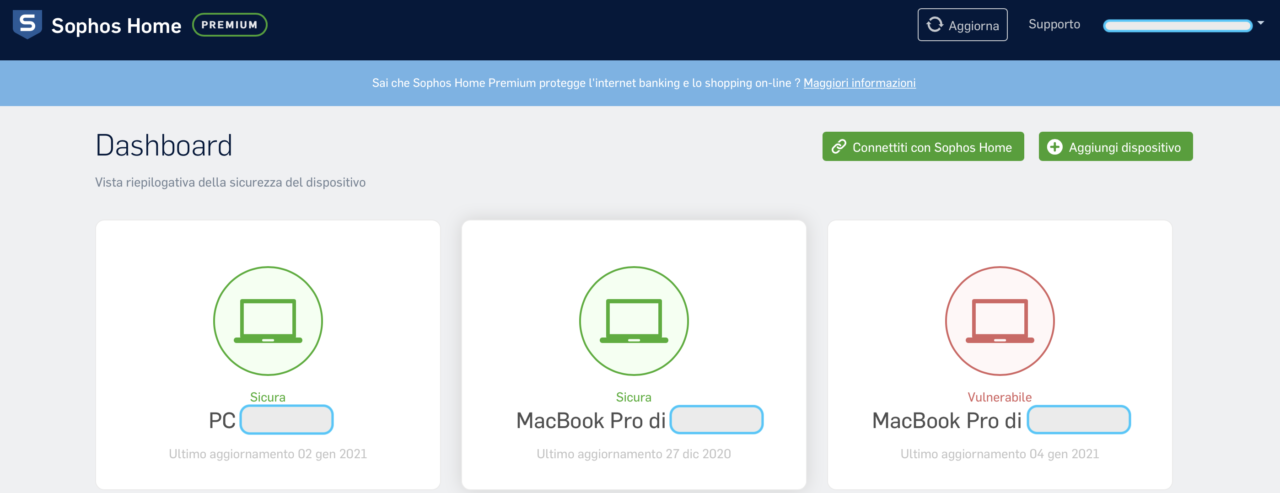Click the PREMIUM badge
The image size is (1280, 493).
(x=229, y=24)
